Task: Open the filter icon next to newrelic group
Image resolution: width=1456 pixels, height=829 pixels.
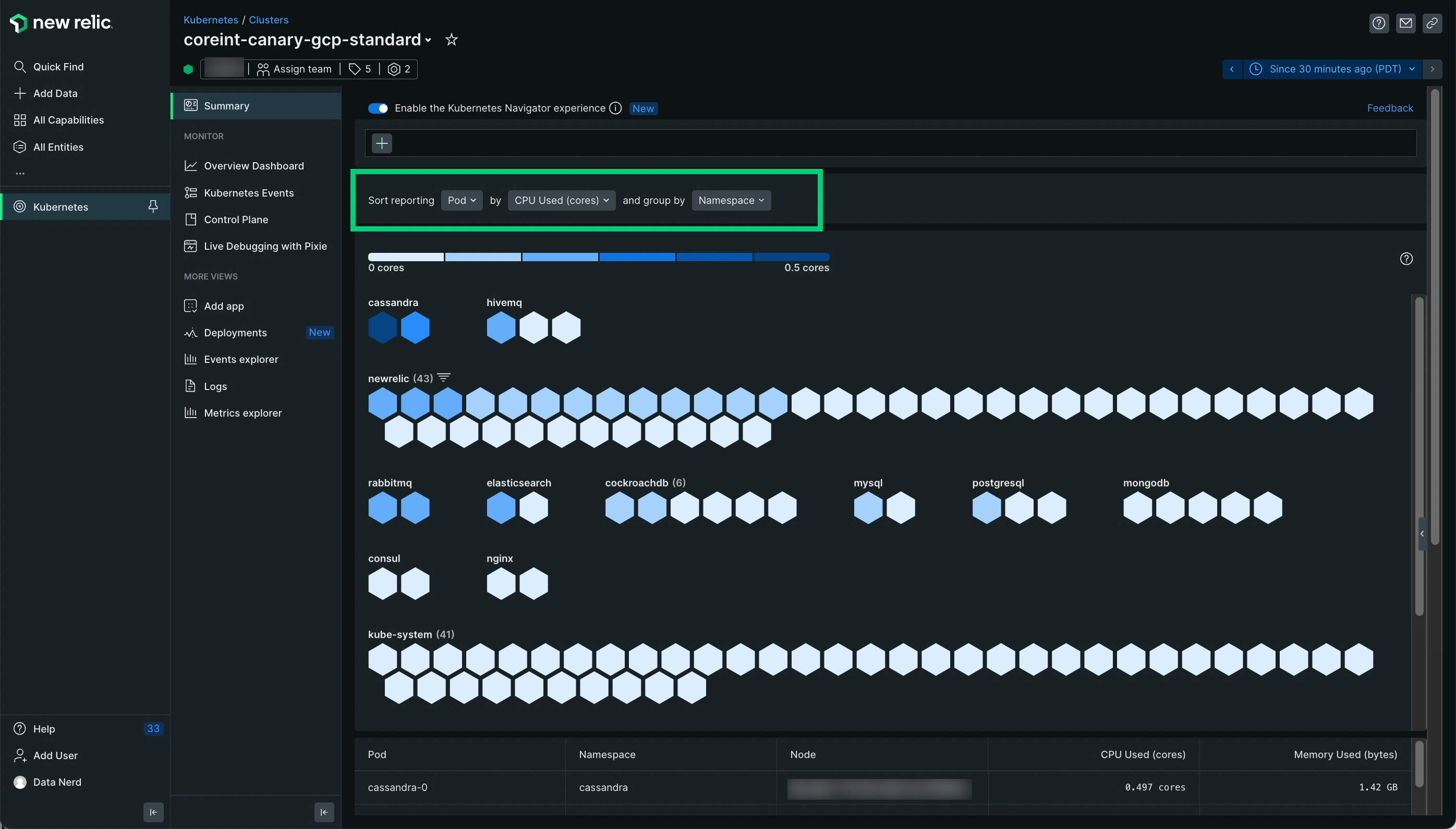Action: pyautogui.click(x=444, y=377)
